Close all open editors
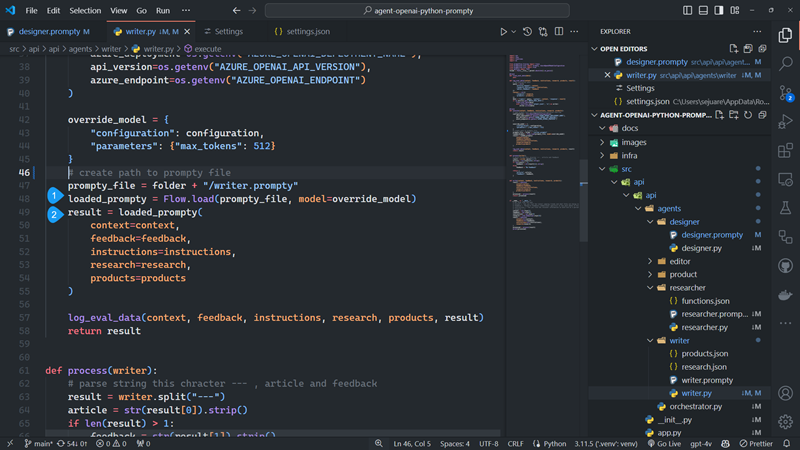The width and height of the screenshot is (800, 450). point(762,48)
